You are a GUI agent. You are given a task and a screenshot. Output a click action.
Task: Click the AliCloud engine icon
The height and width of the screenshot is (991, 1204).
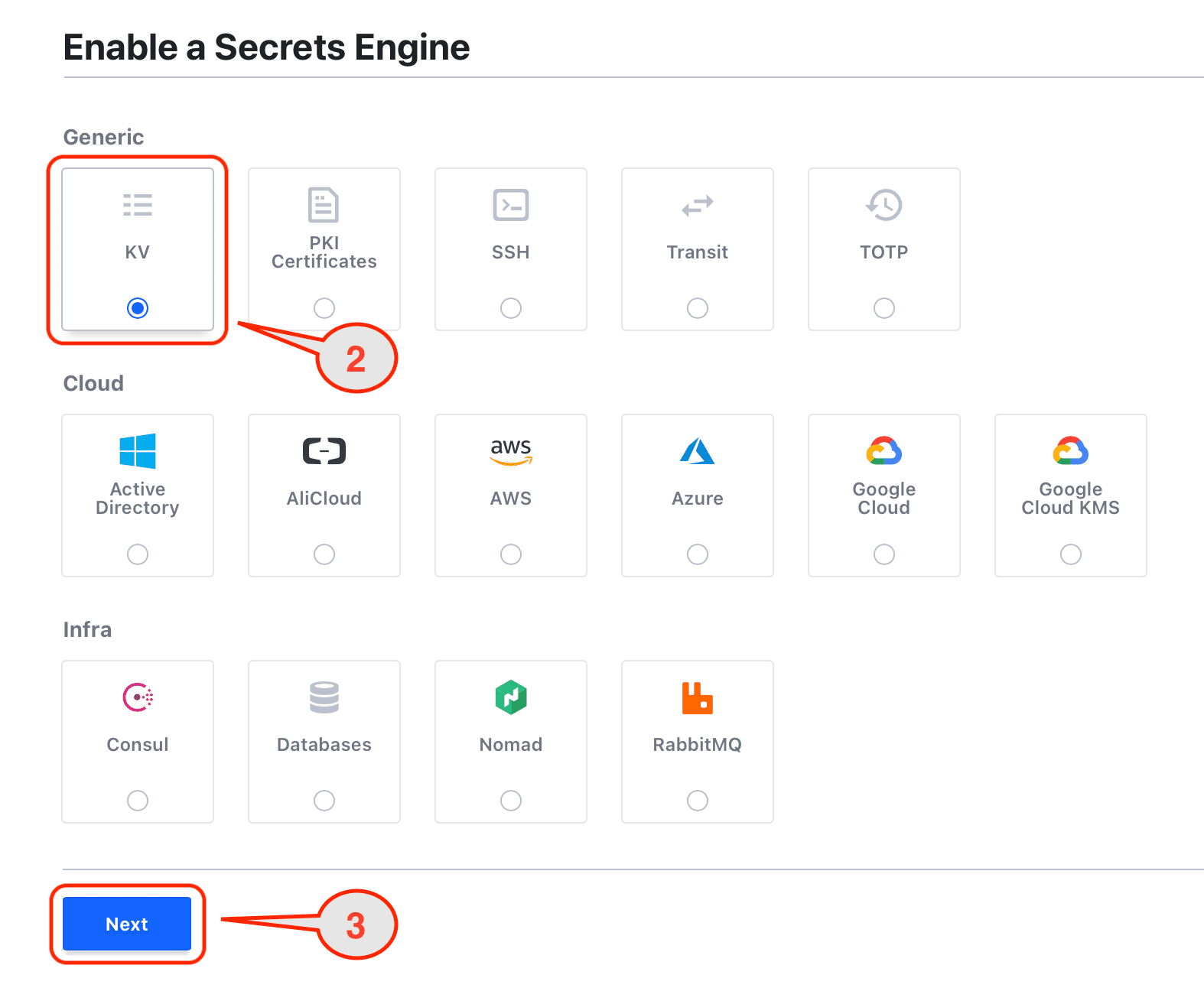pos(324,451)
